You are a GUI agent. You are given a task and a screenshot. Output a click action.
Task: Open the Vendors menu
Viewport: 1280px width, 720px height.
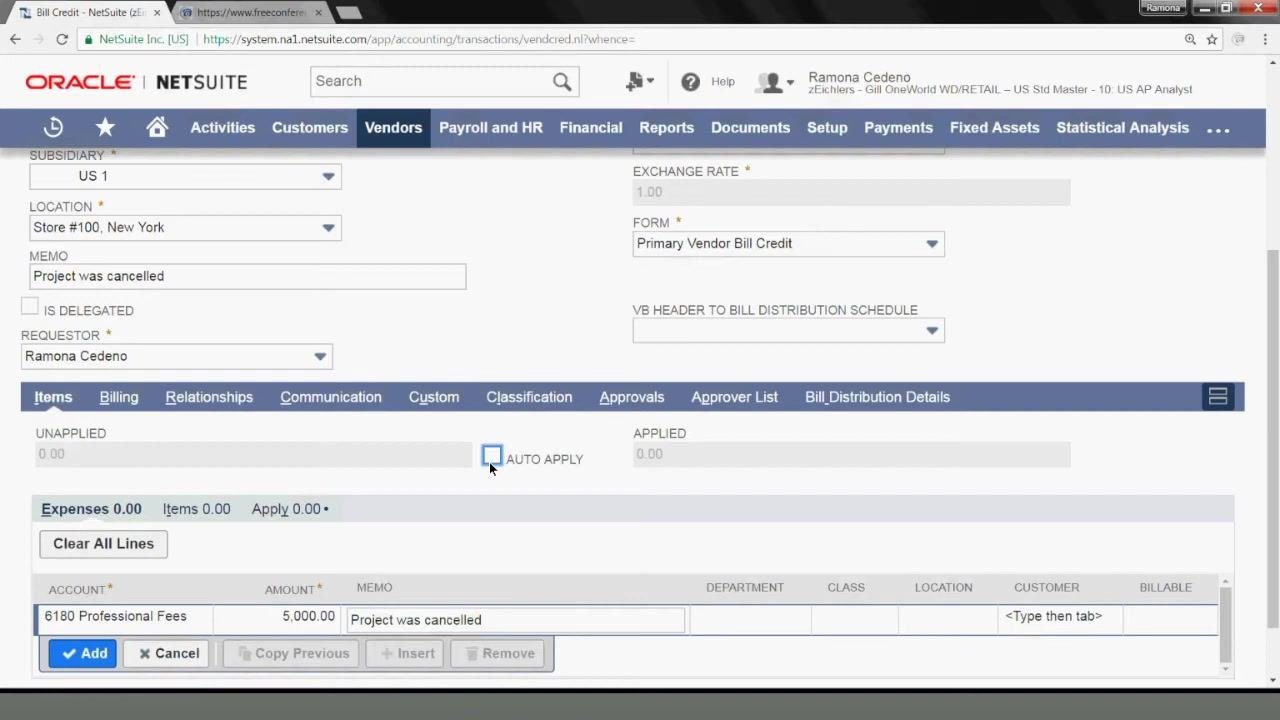(393, 128)
